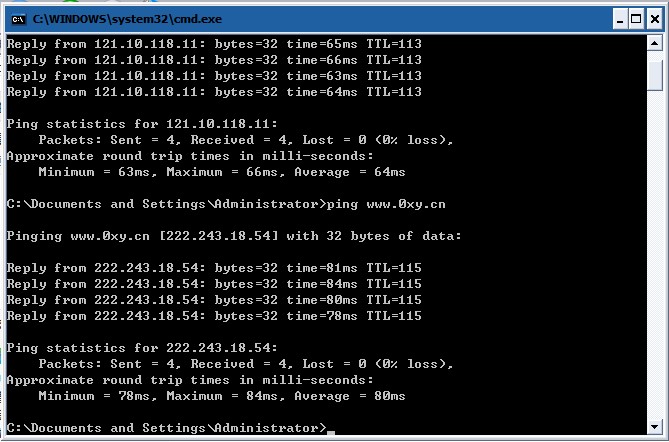
Task: Click the 'ping www.0xy.cn' command text
Action: 386,204
